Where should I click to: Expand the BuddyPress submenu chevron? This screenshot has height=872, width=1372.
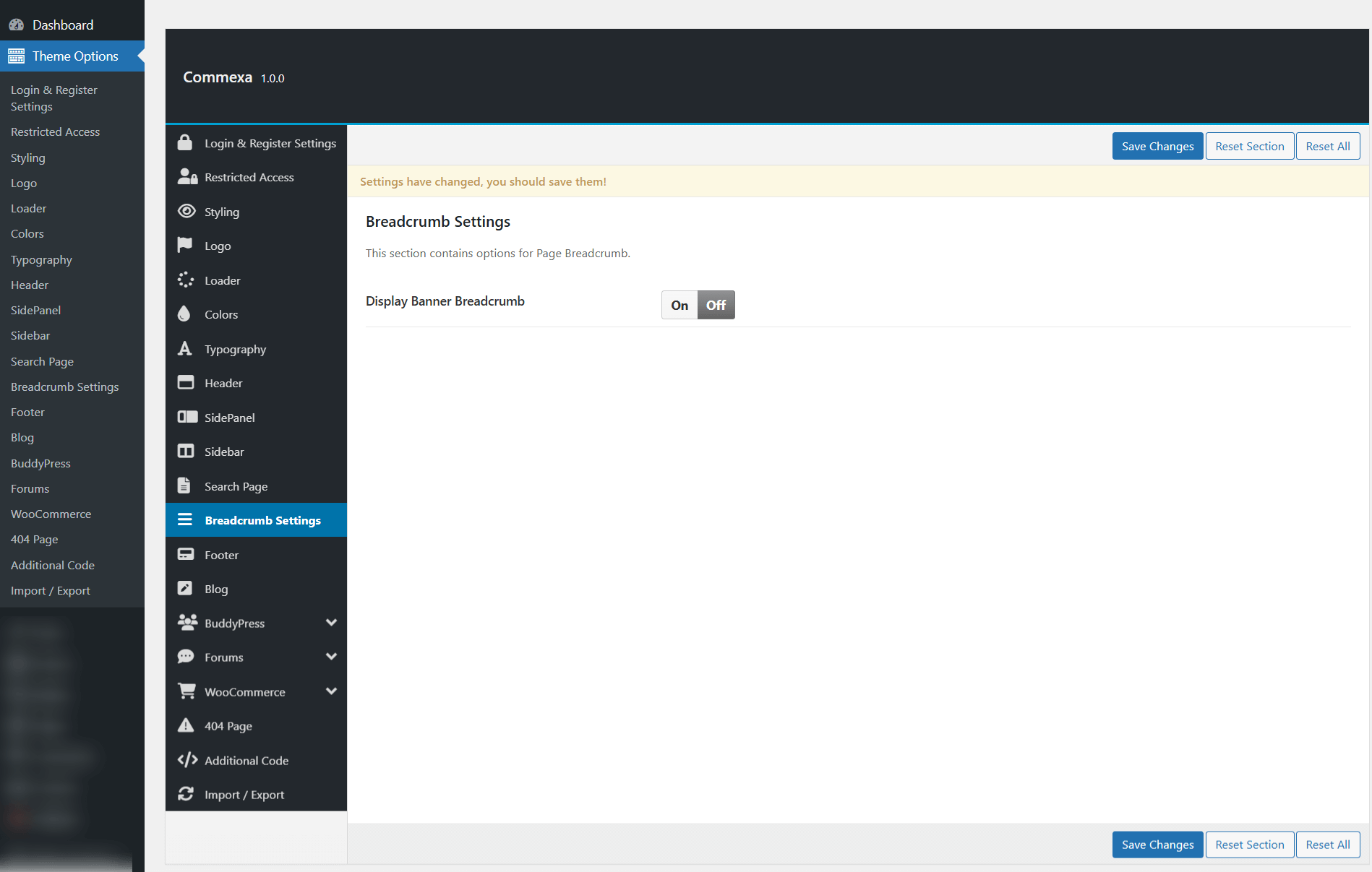tap(331, 623)
